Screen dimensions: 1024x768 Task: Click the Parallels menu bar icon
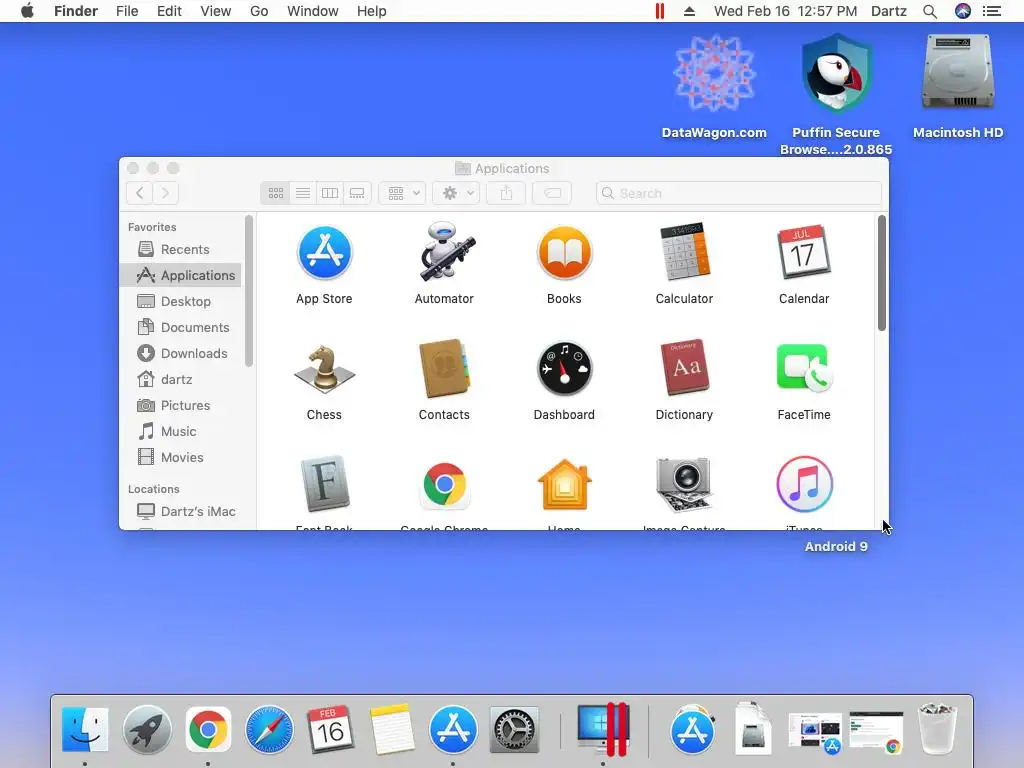coord(660,11)
